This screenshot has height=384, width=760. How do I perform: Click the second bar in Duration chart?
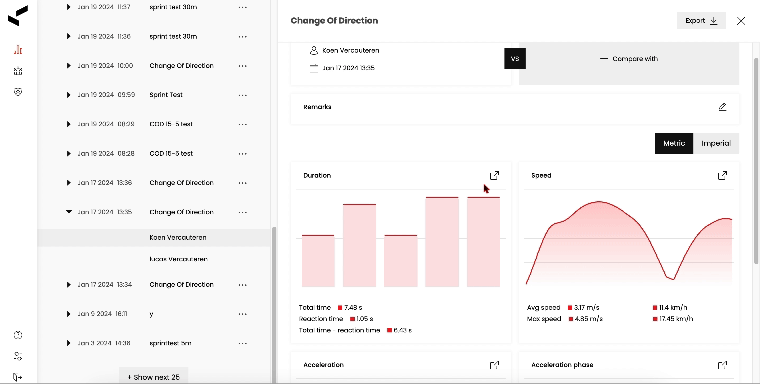[x=359, y=245]
